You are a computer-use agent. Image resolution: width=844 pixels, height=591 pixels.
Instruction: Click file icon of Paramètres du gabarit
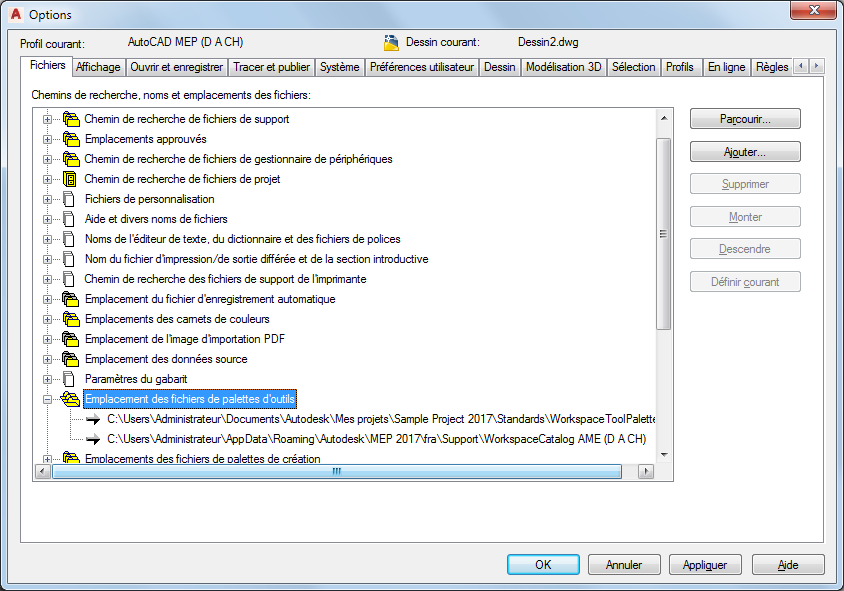(x=69, y=379)
